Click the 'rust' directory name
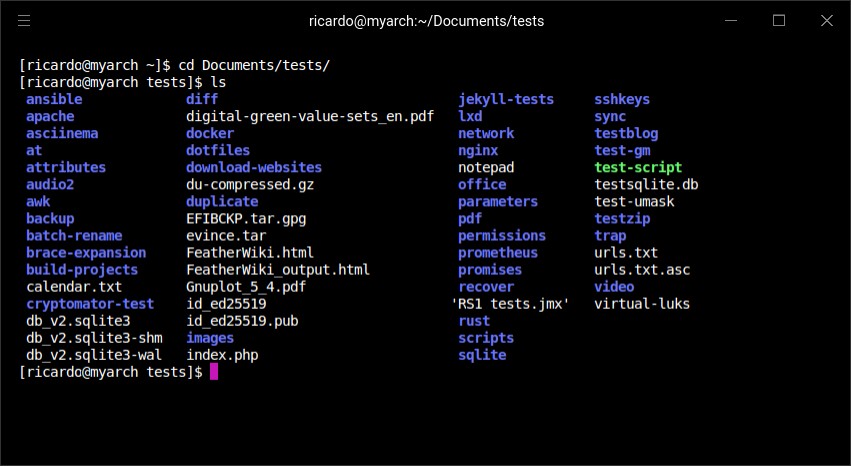Image resolution: width=851 pixels, height=466 pixels. (x=474, y=321)
